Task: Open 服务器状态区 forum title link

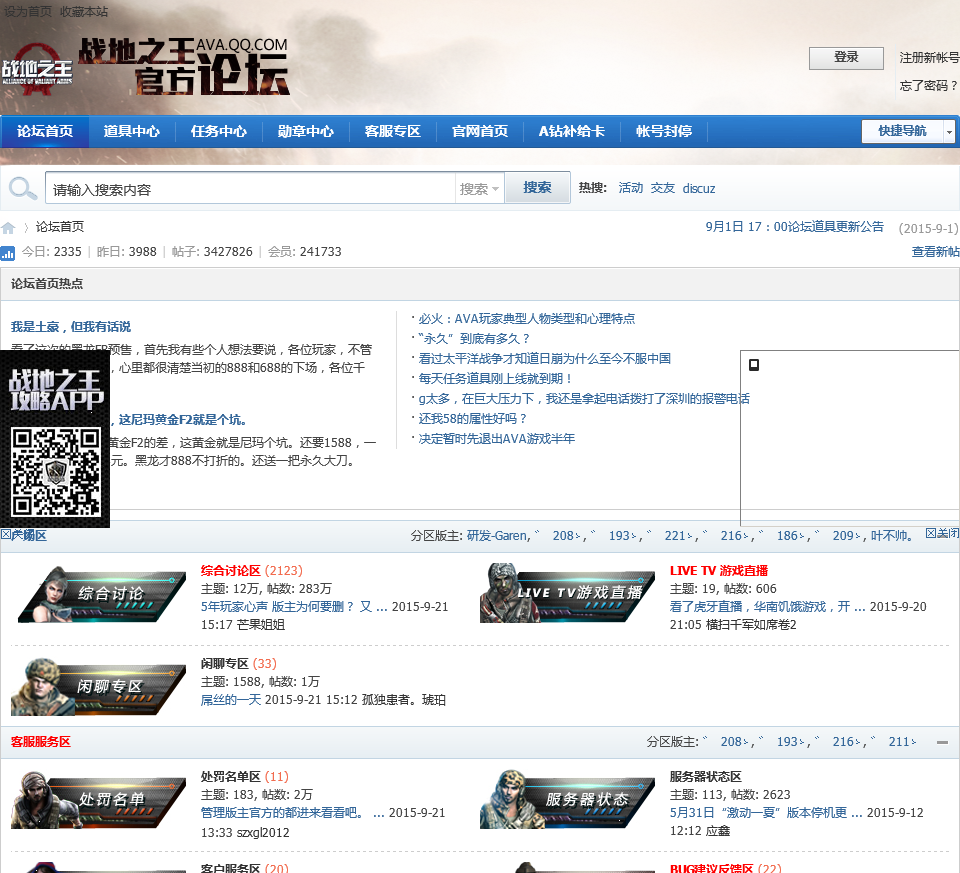Action: 705,777
